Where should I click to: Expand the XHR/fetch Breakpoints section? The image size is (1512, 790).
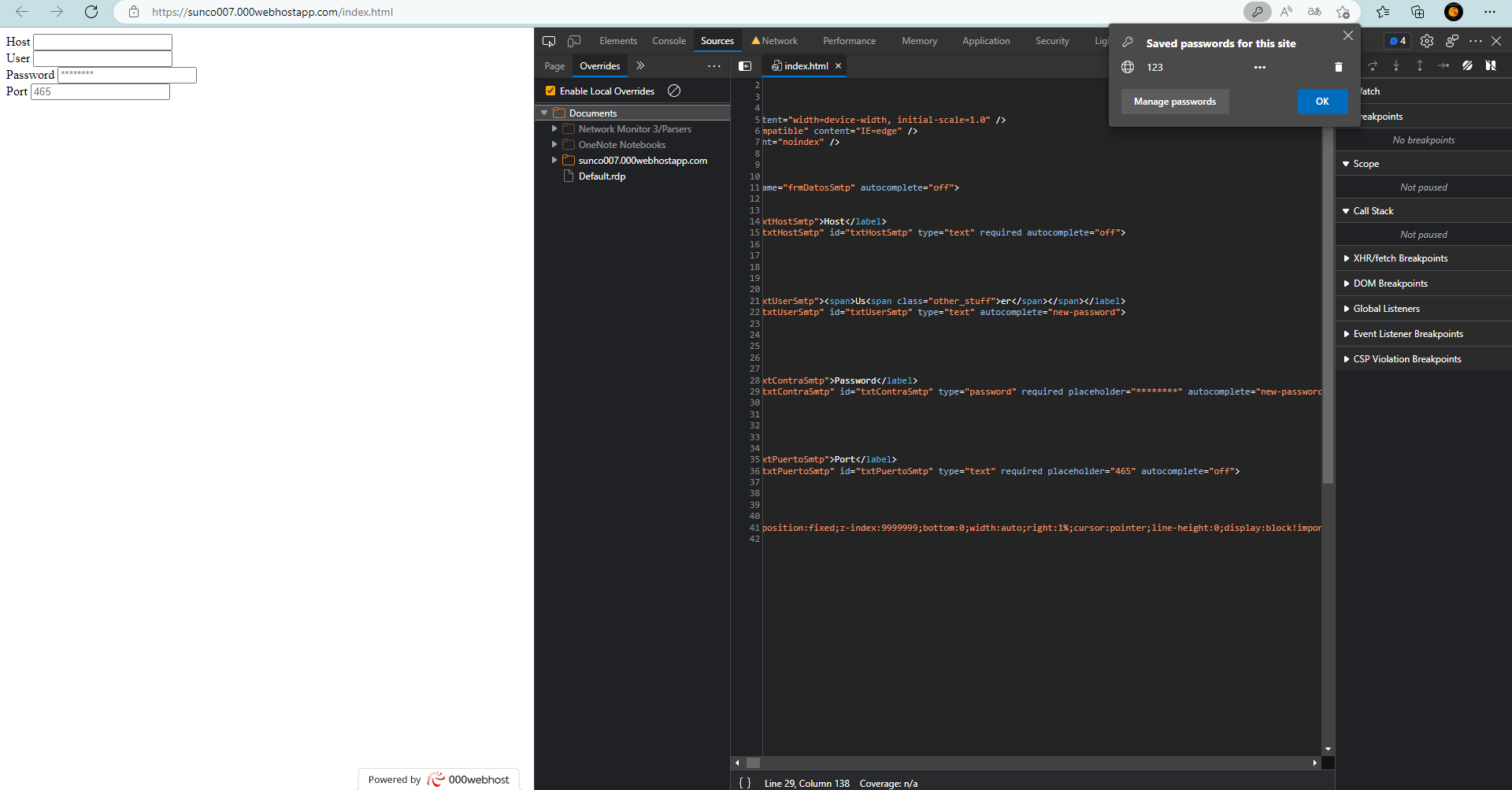[x=1347, y=258]
